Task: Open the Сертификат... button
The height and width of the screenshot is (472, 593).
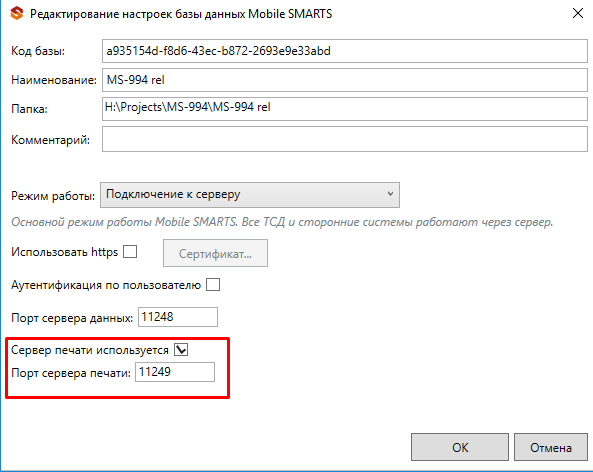Action: (x=215, y=253)
